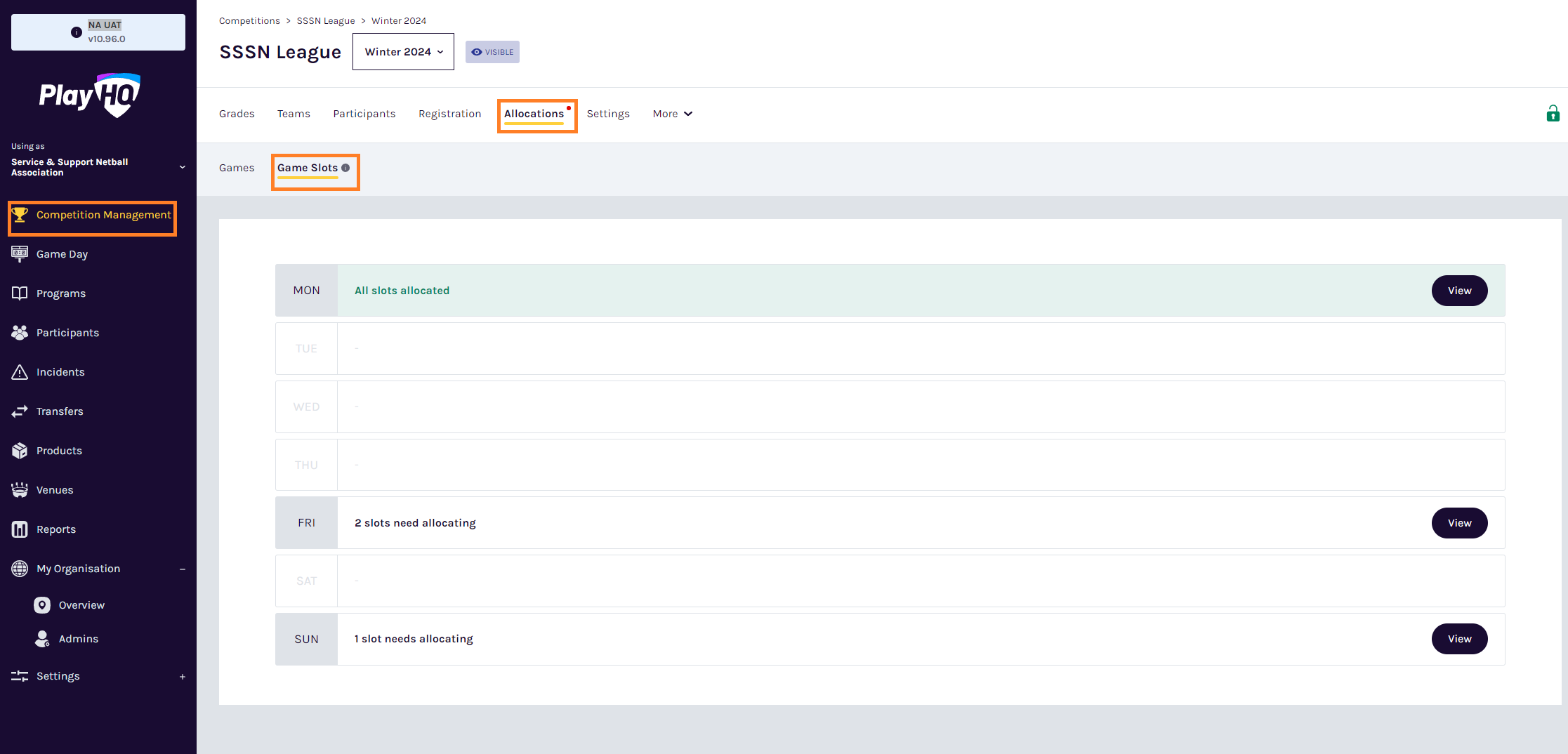The width and height of the screenshot is (1568, 754).
Task: Switch to the Games sub-tab
Action: click(x=237, y=168)
